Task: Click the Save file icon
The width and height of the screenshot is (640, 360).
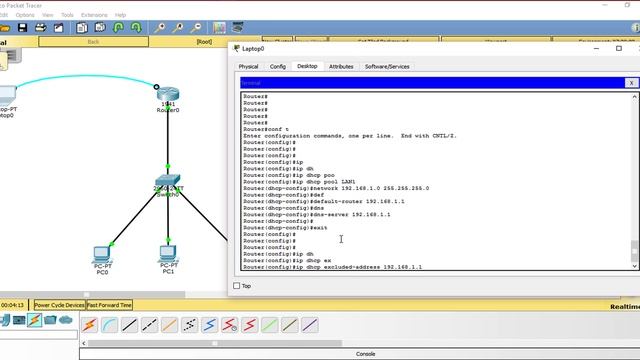Action: (x=22, y=28)
